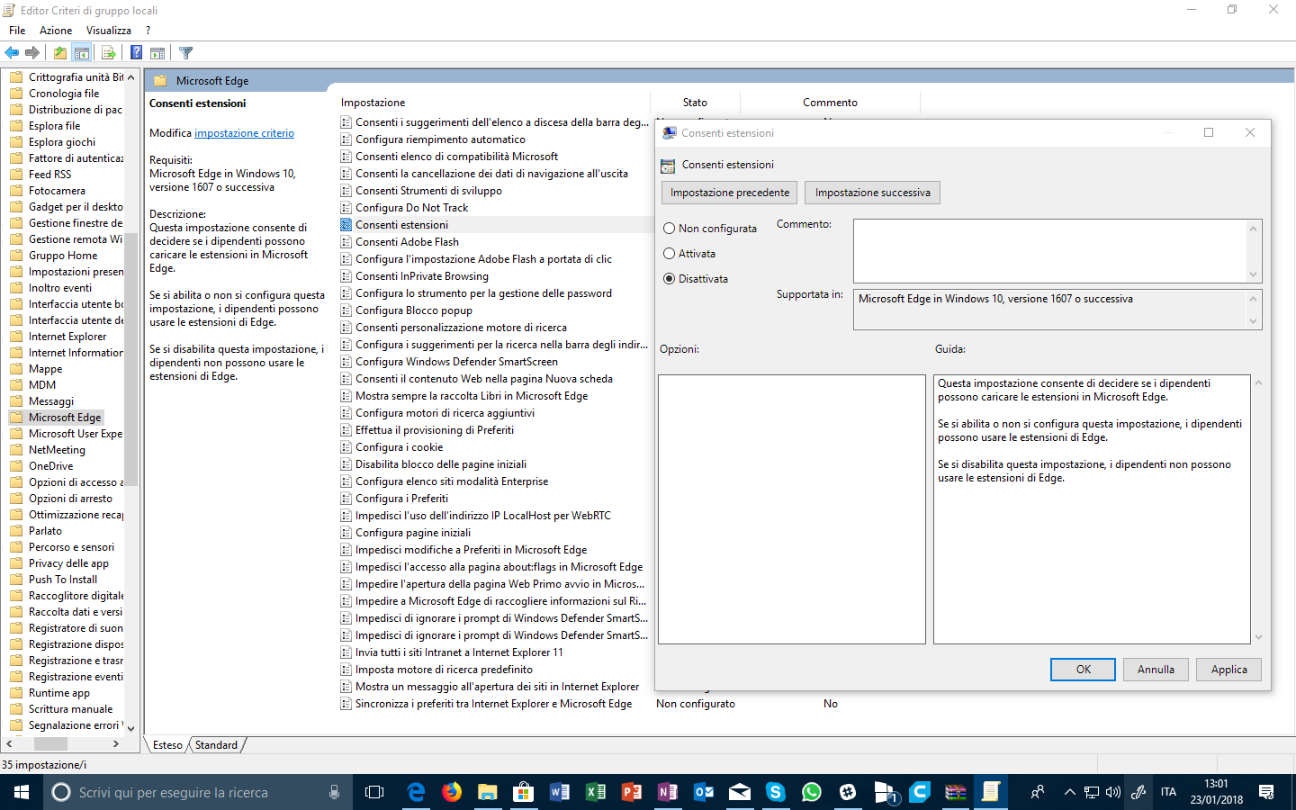
Task: Click the export list toolbar icon
Action: (108, 53)
